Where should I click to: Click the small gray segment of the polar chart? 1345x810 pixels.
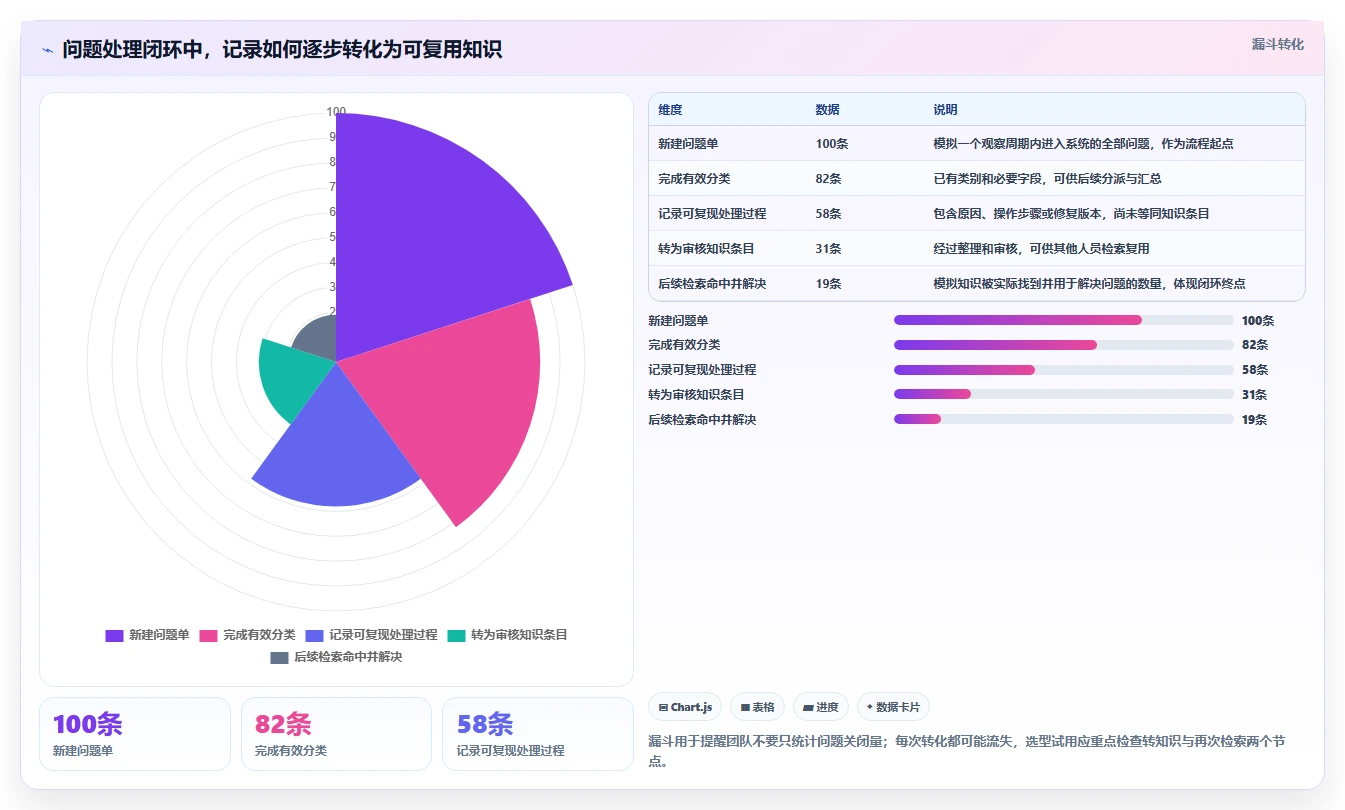click(318, 340)
